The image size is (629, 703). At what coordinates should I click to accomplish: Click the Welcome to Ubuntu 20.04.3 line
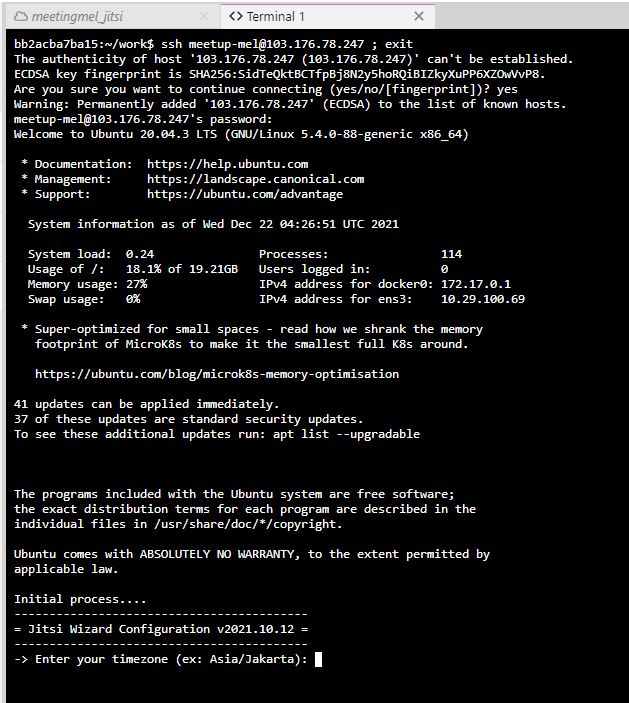point(240,134)
